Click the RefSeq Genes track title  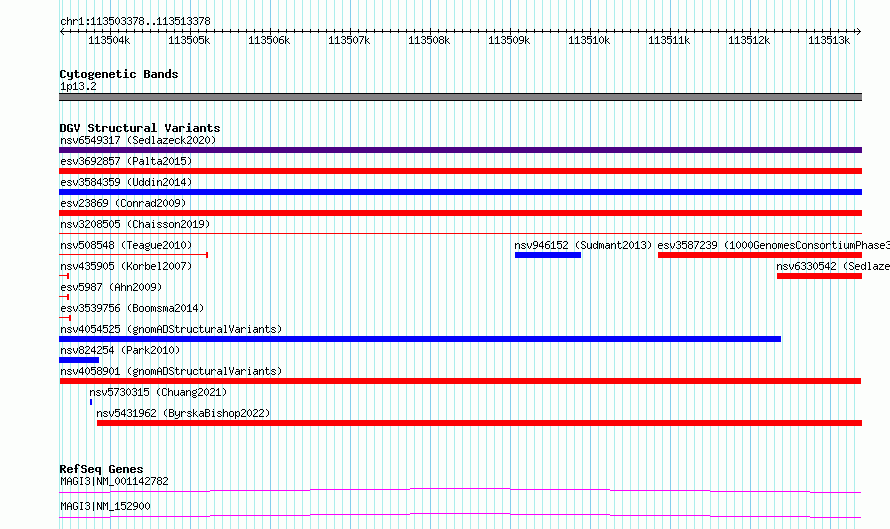click(101, 469)
